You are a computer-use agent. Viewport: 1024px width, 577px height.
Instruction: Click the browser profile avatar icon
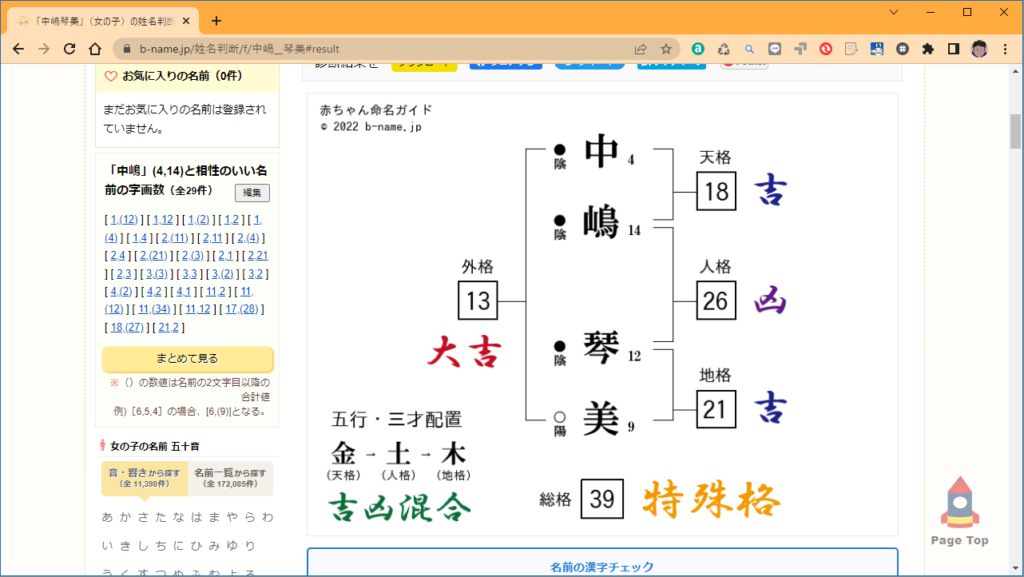click(979, 47)
